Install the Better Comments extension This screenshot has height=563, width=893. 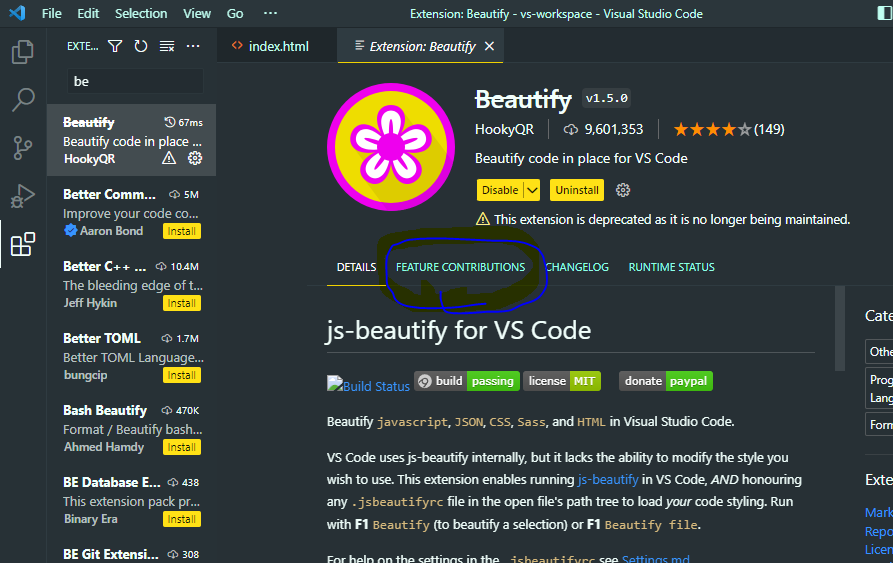(x=182, y=231)
